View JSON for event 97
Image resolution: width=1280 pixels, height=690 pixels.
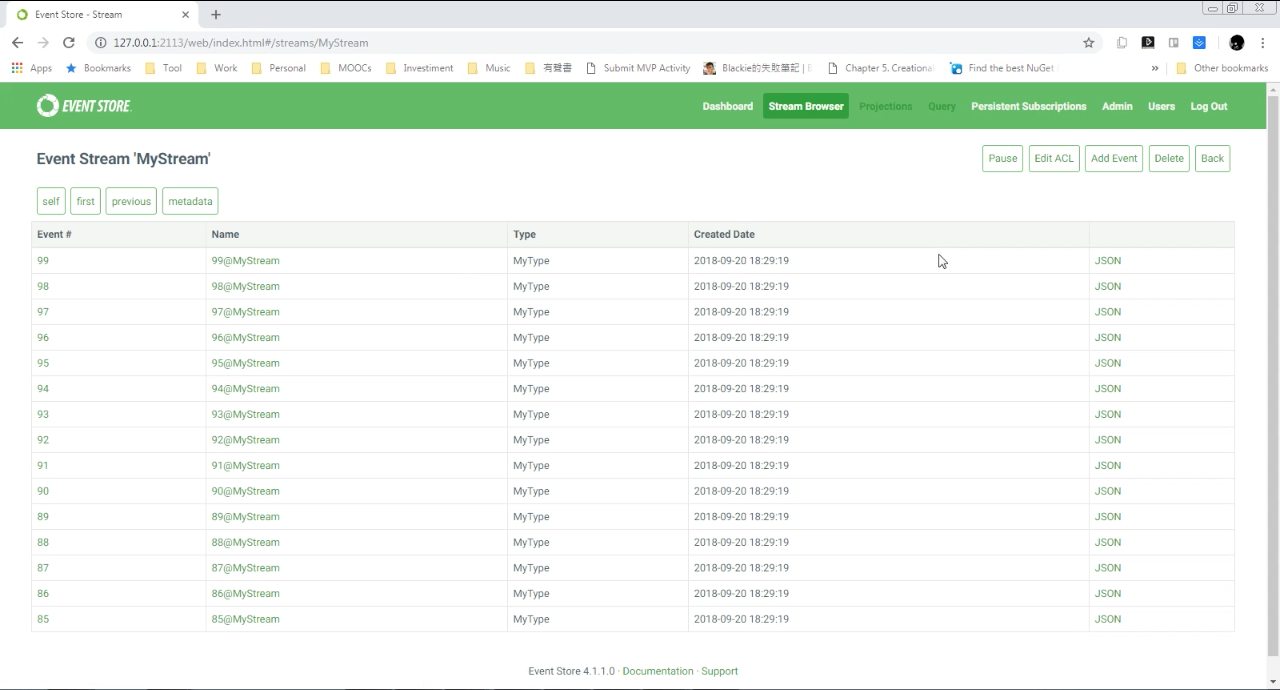click(x=1108, y=312)
